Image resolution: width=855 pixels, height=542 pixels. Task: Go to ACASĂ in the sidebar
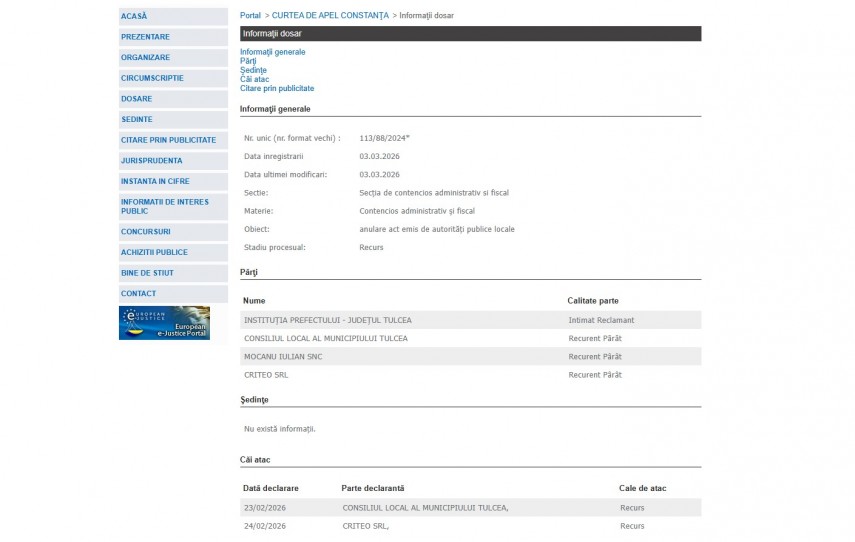coord(134,16)
